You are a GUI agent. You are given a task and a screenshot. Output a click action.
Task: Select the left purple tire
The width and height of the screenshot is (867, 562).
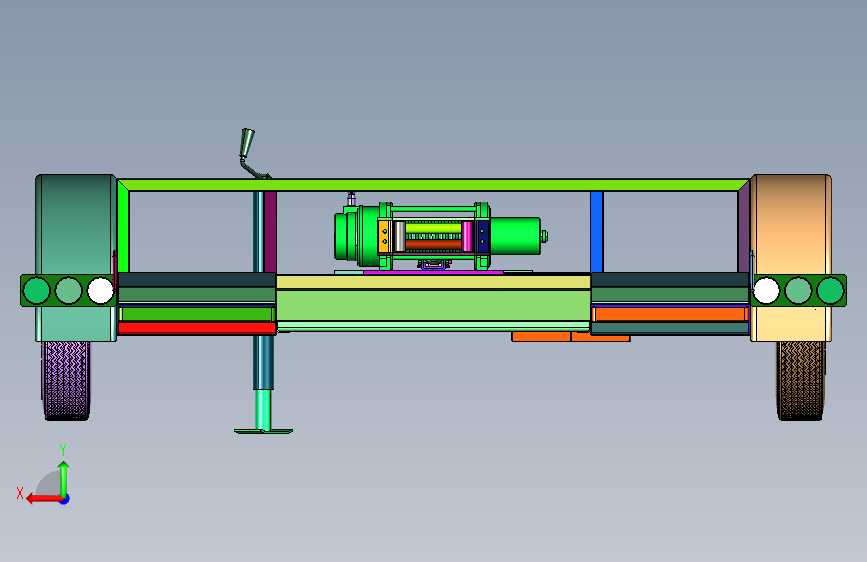click(x=66, y=381)
